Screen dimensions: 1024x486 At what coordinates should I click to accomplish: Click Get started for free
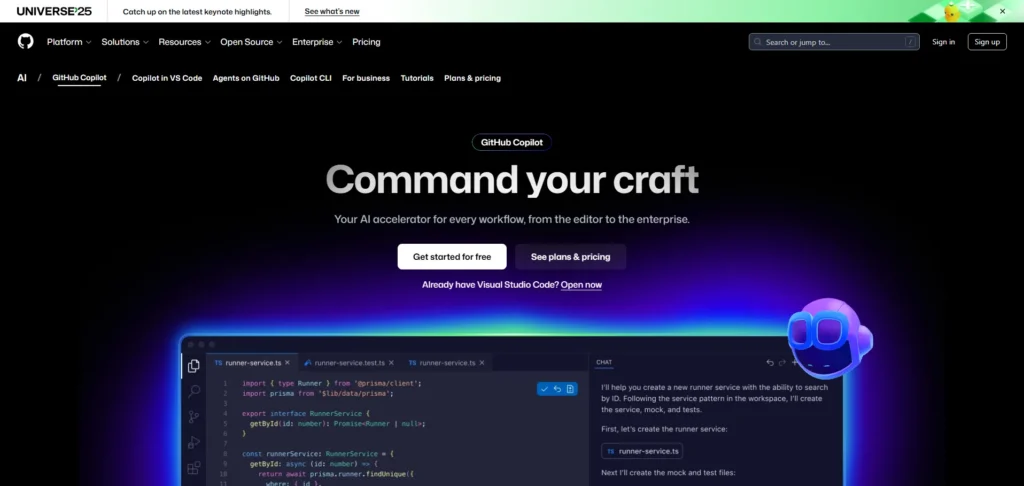pos(452,257)
